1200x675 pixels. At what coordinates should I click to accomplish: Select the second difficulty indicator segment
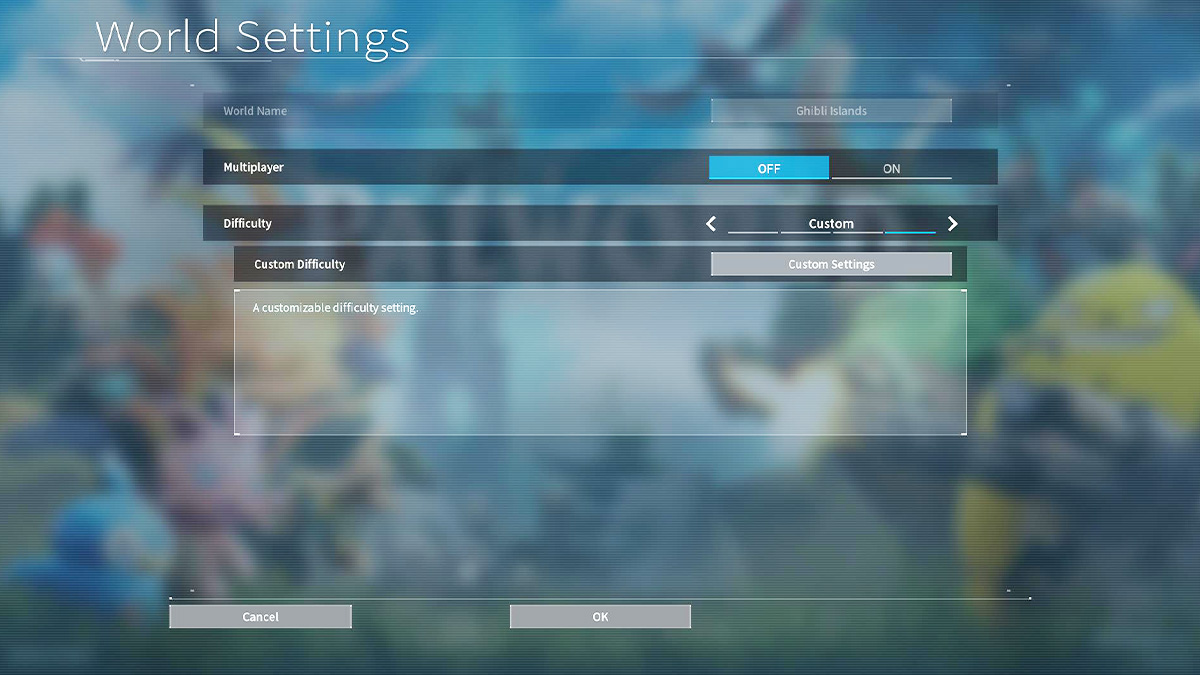click(x=805, y=231)
